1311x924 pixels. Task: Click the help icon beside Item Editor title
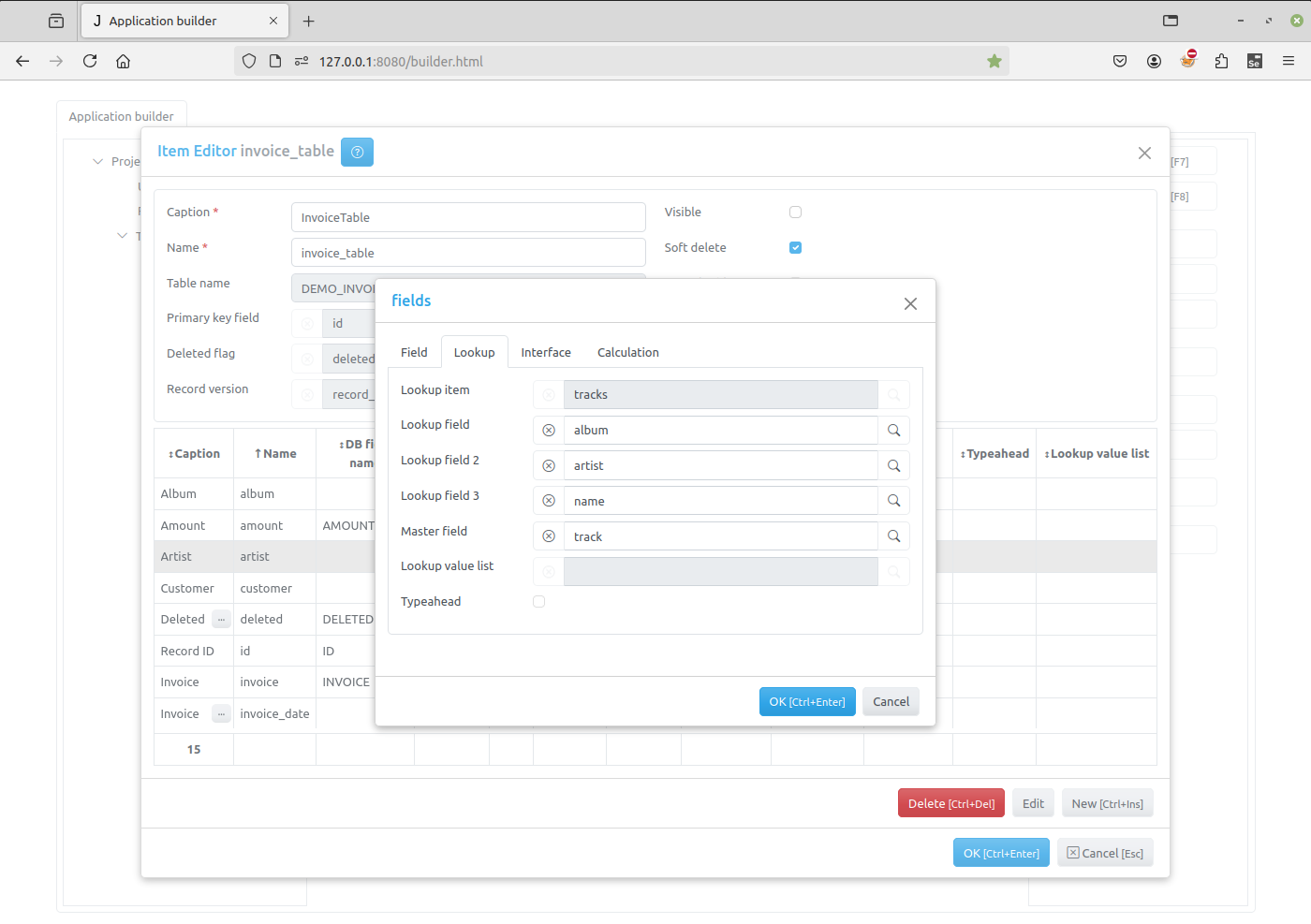tap(357, 152)
